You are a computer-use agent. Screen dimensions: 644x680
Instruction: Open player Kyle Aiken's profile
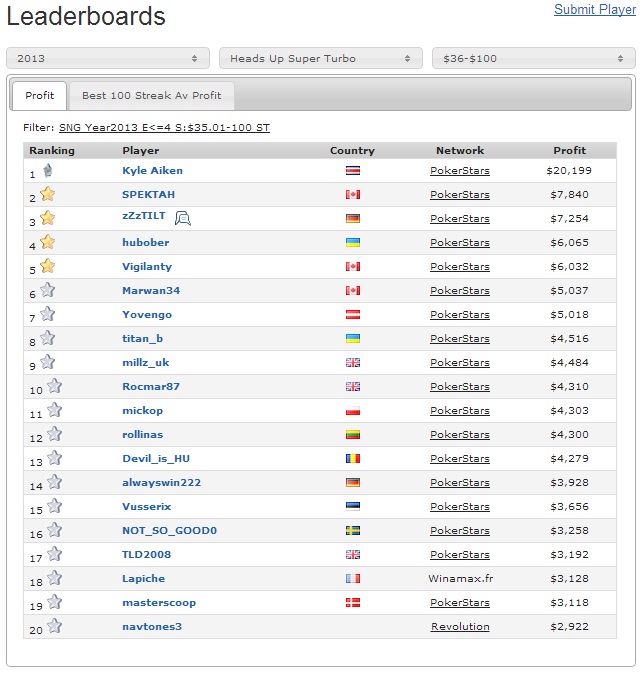(x=152, y=171)
